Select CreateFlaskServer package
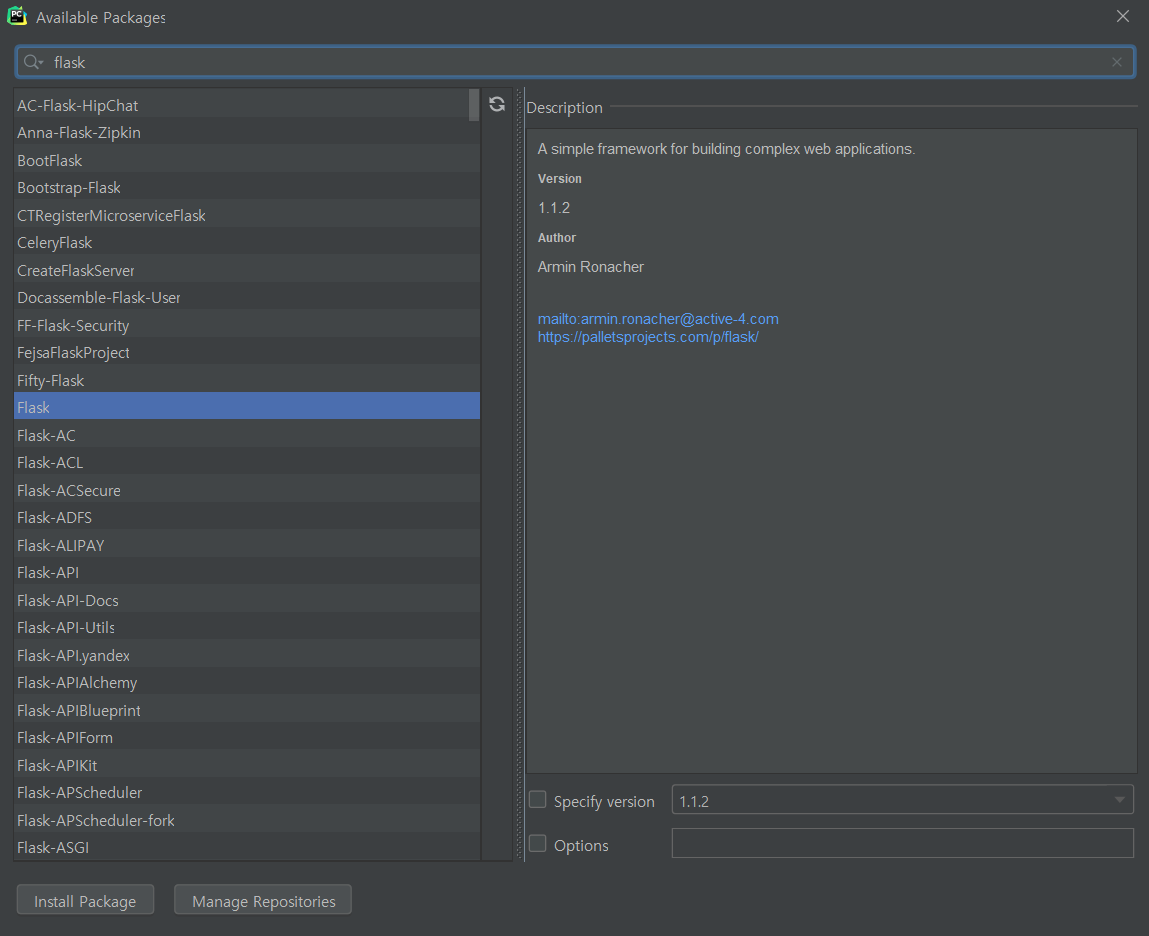 [247, 270]
